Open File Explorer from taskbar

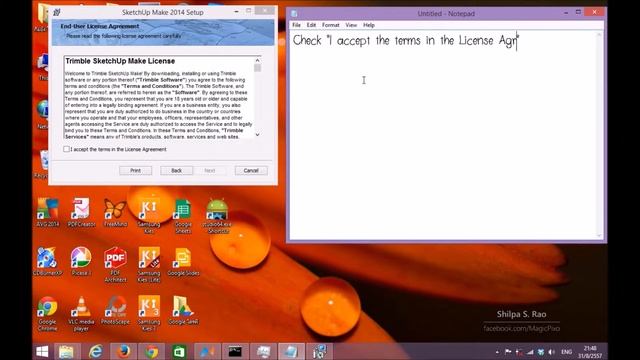coord(66,351)
